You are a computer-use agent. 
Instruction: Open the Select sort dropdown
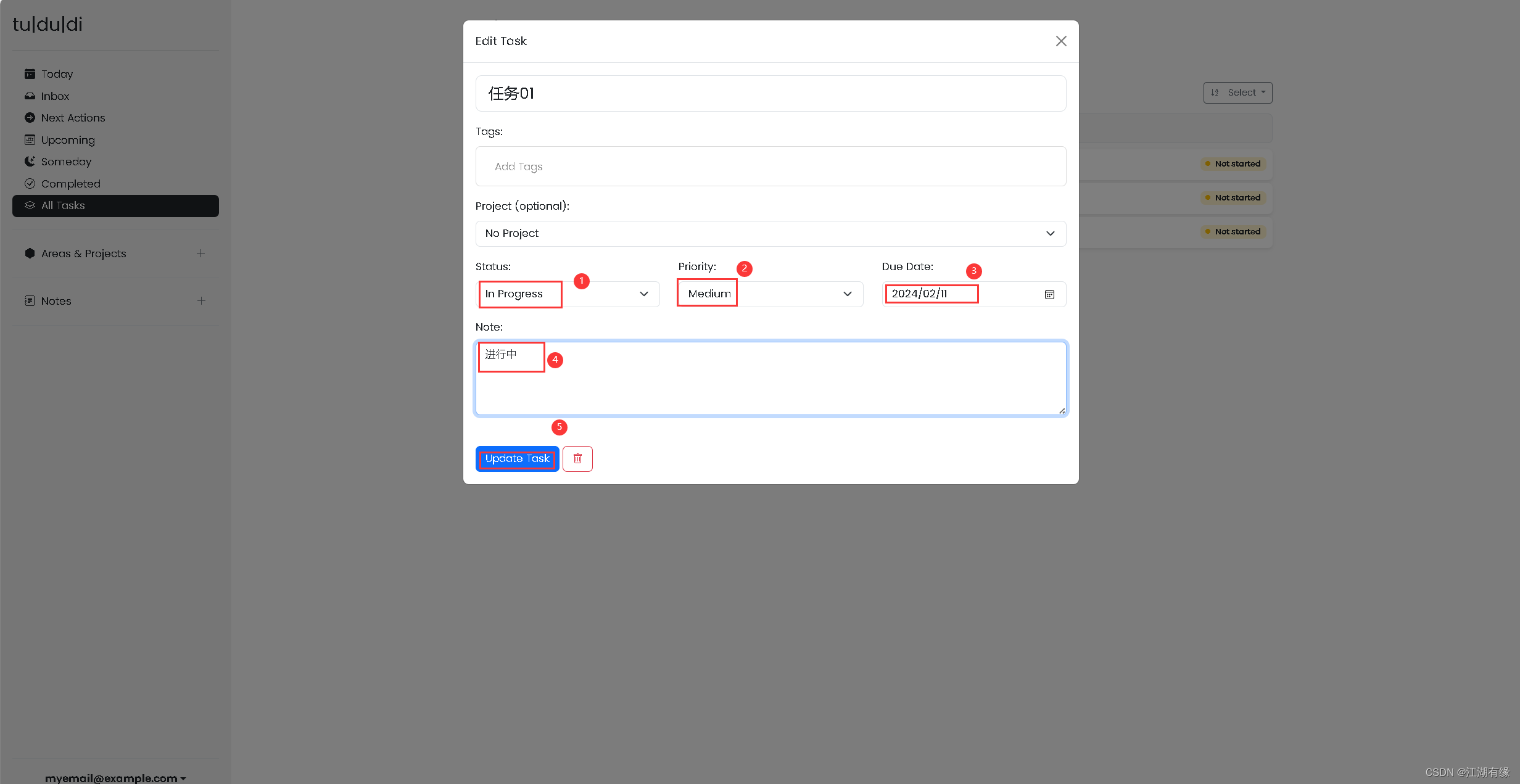pyautogui.click(x=1237, y=93)
